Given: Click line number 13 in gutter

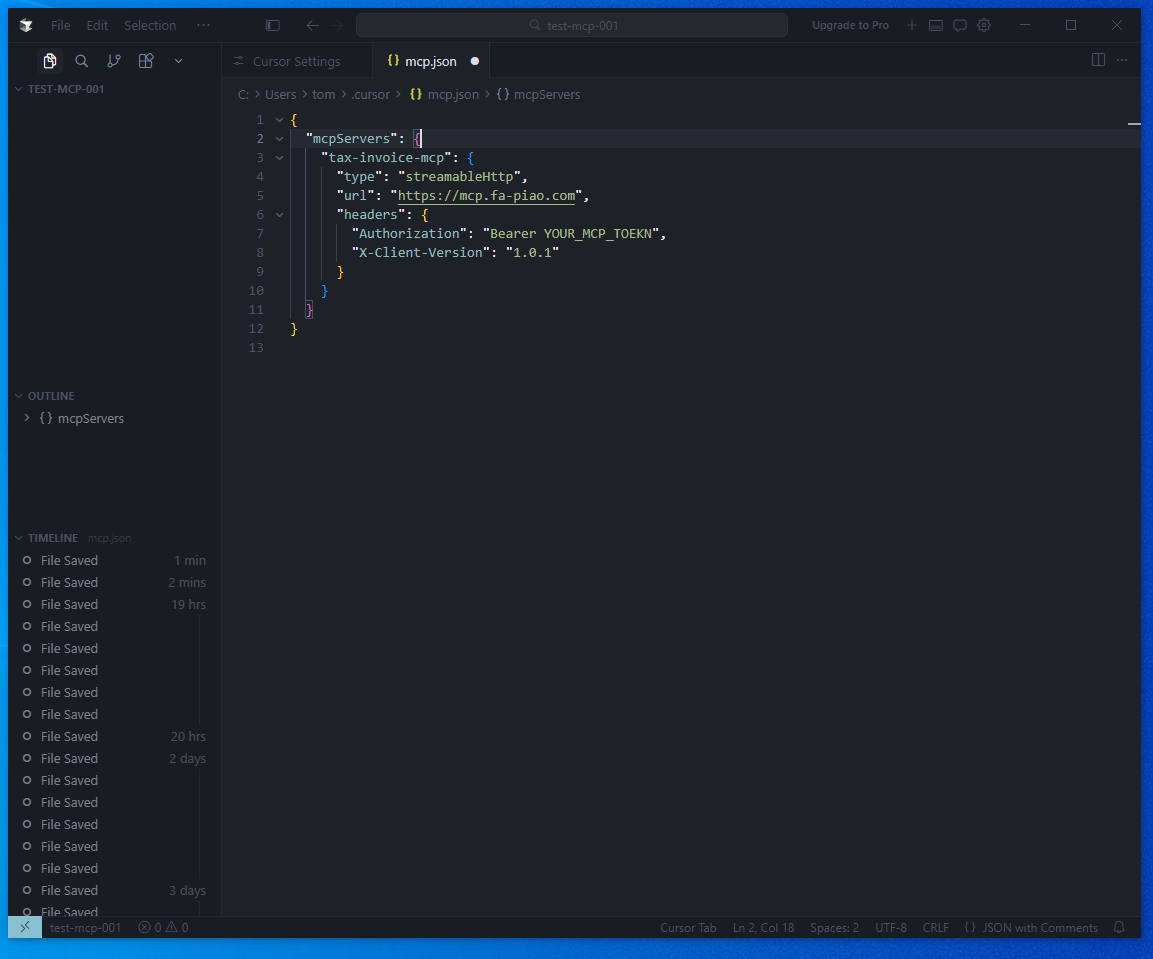Looking at the screenshot, I should pyautogui.click(x=256, y=348).
